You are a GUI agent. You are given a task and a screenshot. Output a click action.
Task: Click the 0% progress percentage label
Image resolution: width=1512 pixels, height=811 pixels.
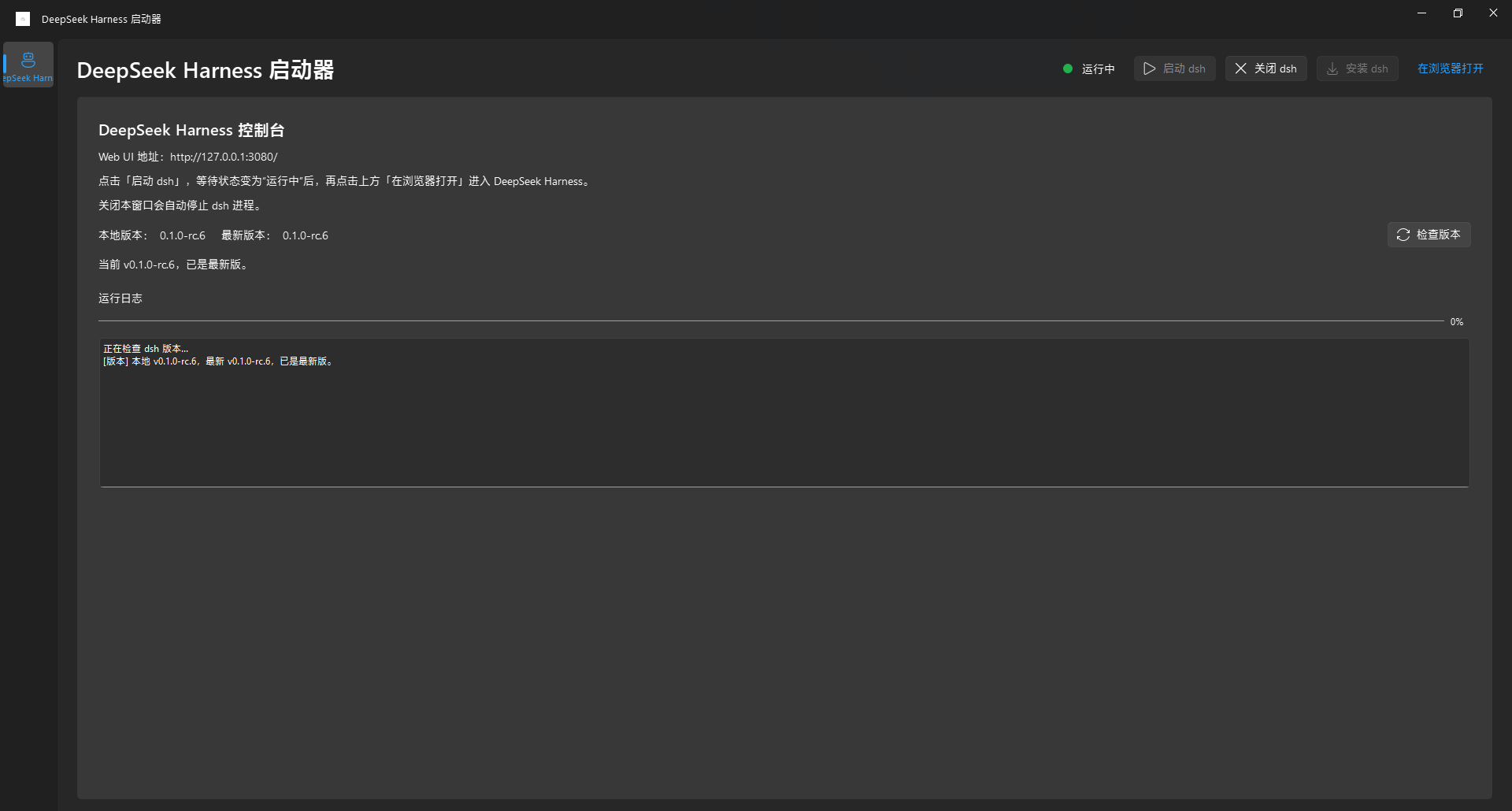(x=1457, y=322)
